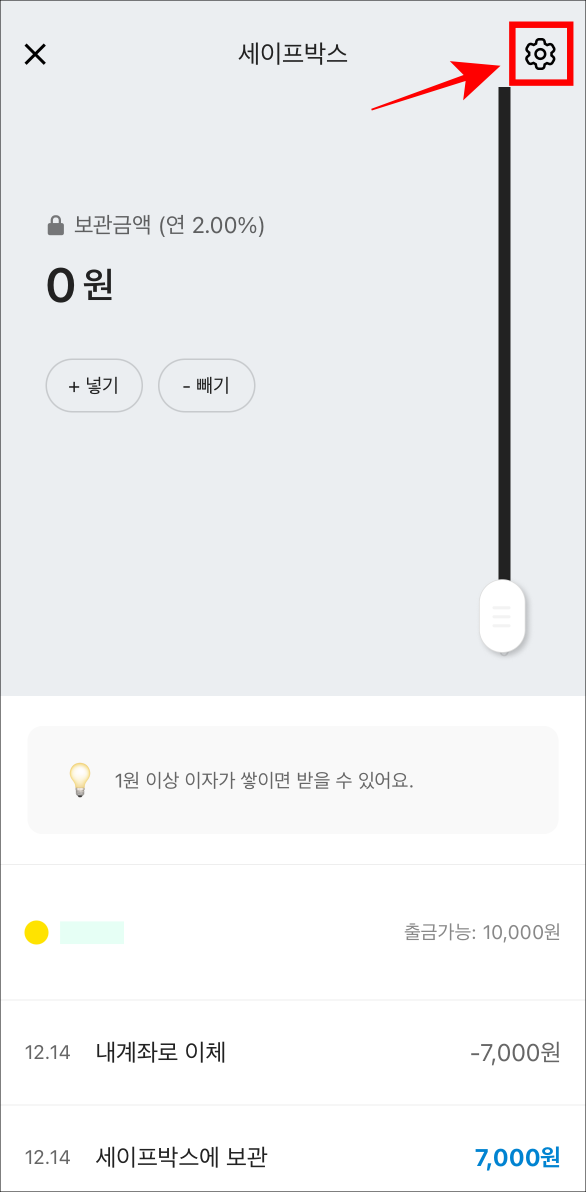
Task: Click the 0원 balance display
Action: pos(80,283)
